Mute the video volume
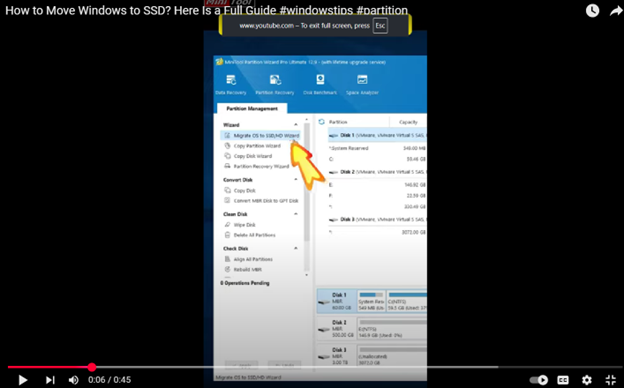624x388 pixels. [74, 380]
